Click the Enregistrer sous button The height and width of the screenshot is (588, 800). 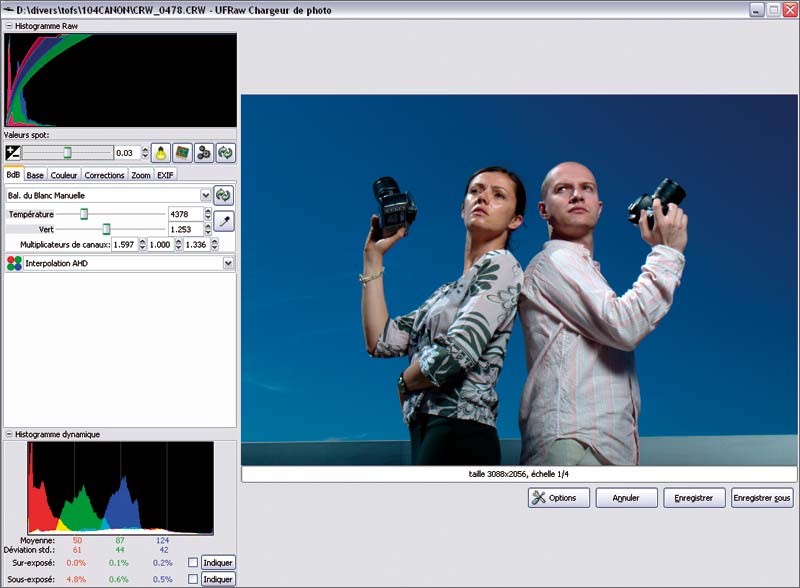(761, 498)
